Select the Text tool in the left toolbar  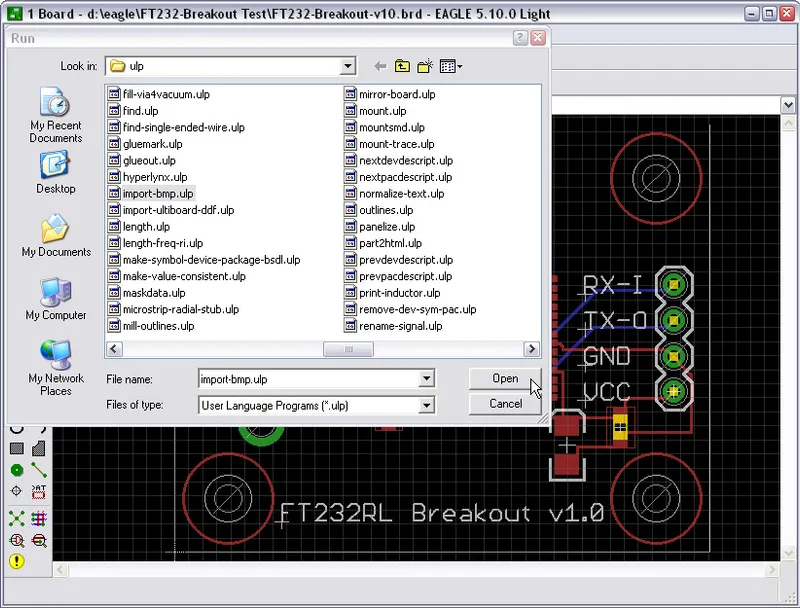click(x=37, y=488)
